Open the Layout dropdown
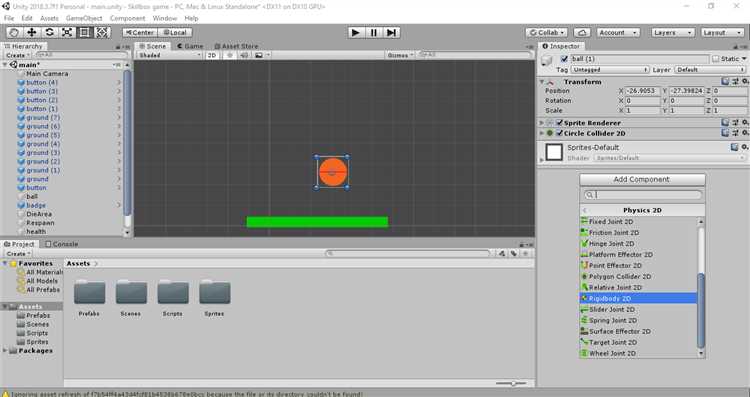This screenshot has width=750, height=397. (722, 33)
